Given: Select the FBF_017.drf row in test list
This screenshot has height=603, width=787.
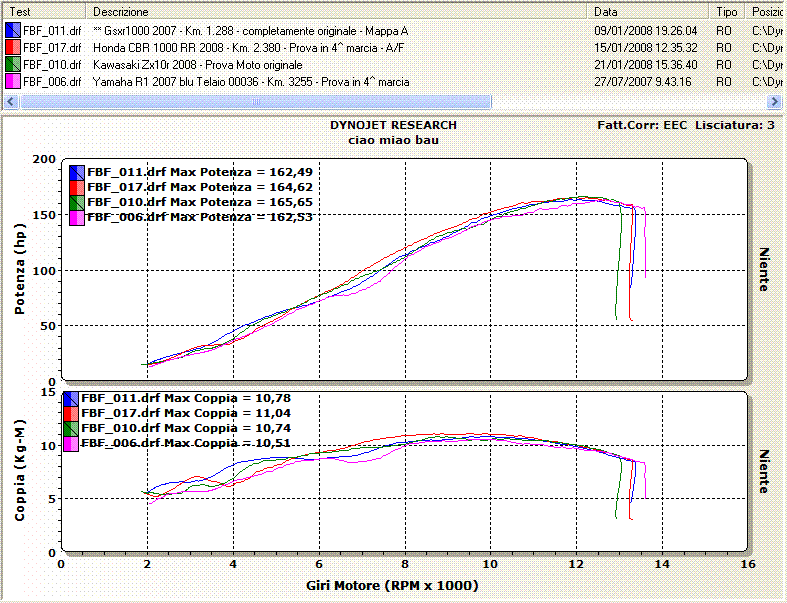Looking at the screenshot, I should (394, 48).
